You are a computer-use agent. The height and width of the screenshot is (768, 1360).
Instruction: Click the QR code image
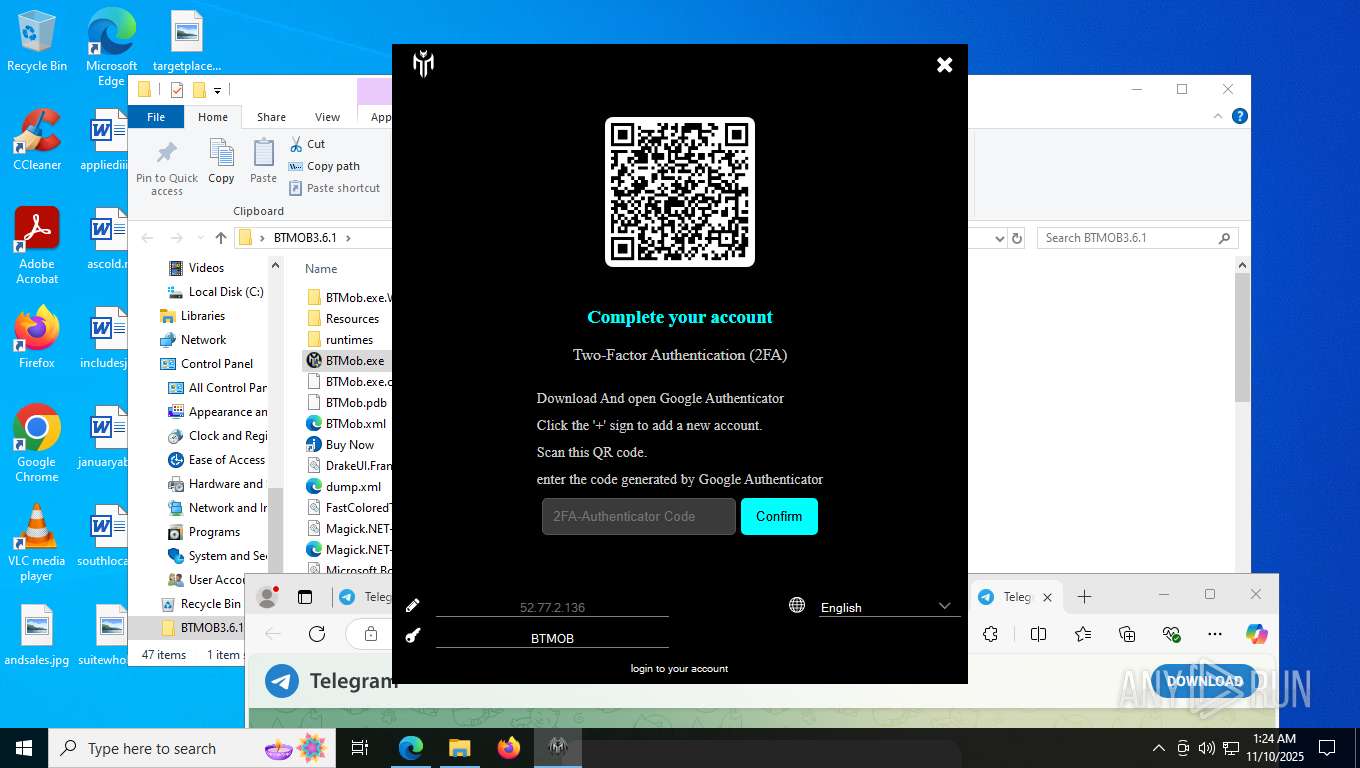pyautogui.click(x=680, y=192)
